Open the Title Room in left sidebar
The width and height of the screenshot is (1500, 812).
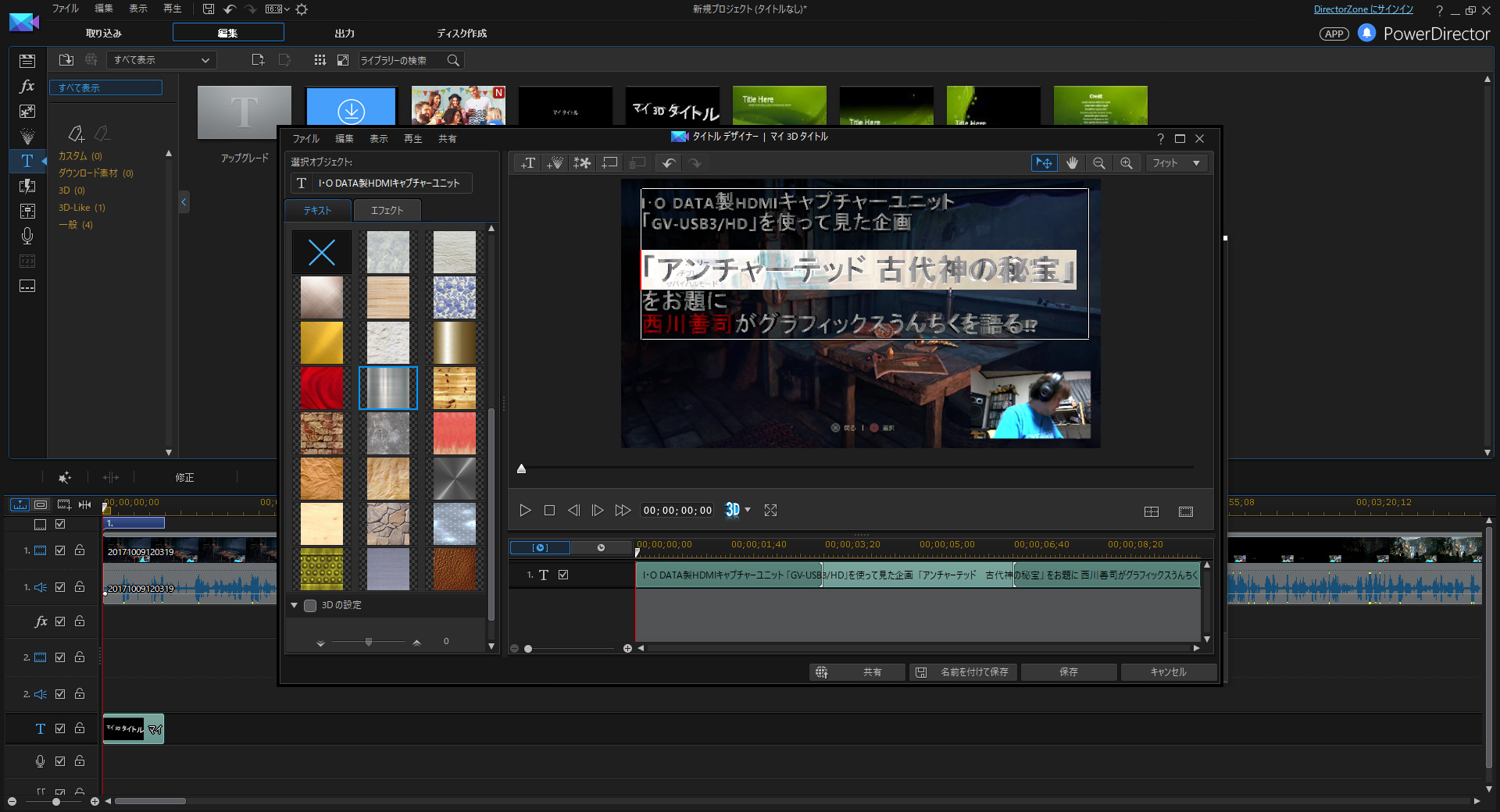pos(27,161)
